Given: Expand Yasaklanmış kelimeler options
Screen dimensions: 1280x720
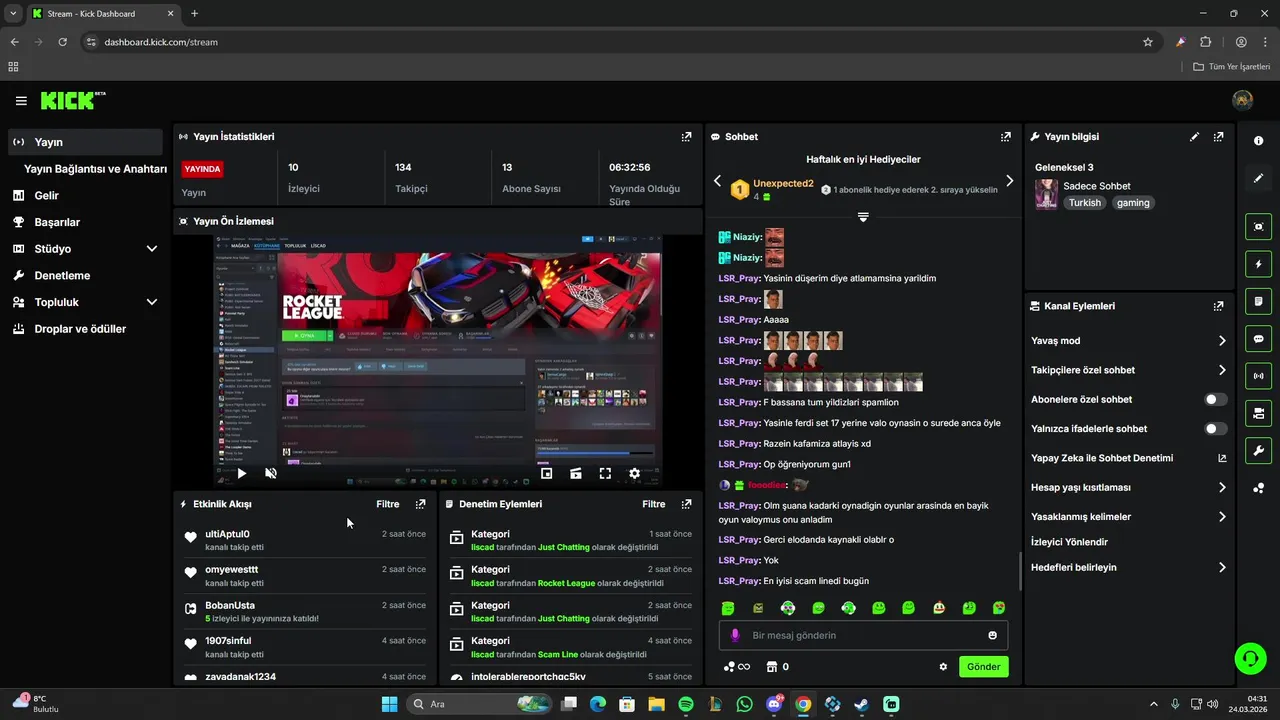Looking at the screenshot, I should [1222, 517].
